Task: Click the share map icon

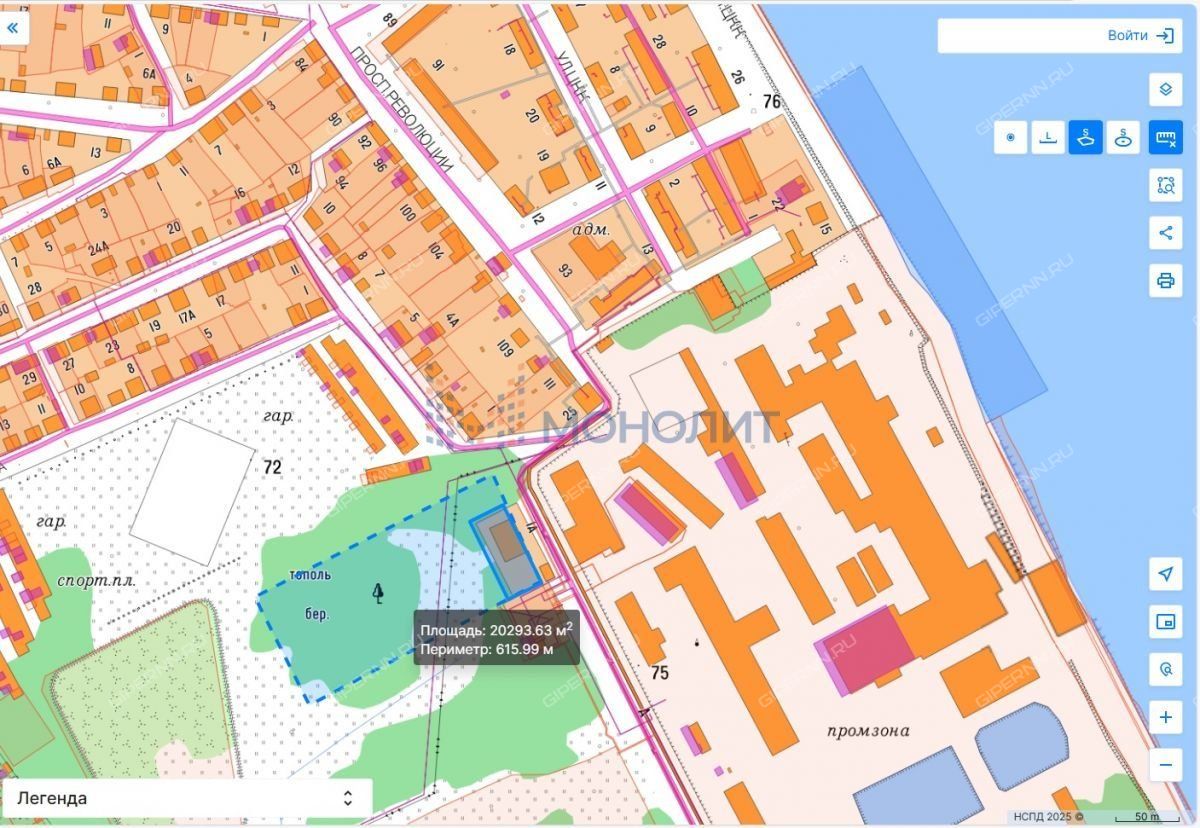Action: coord(1165,233)
